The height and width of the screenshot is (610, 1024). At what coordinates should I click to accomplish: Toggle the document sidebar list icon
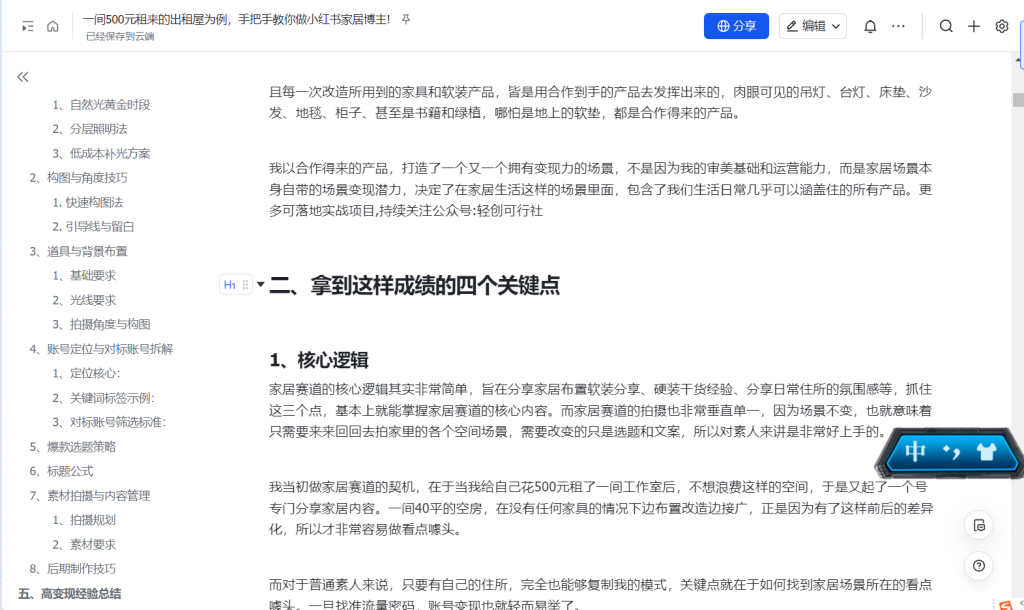[27, 27]
